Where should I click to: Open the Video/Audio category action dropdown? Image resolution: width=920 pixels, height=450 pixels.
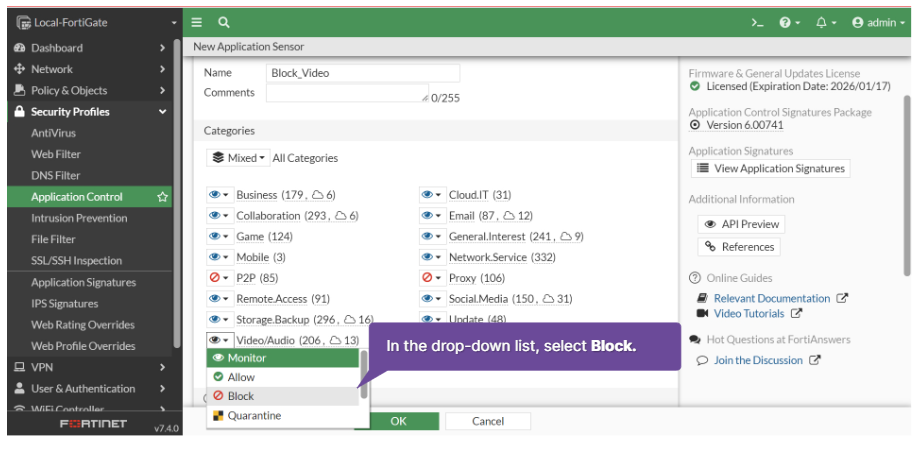point(220,340)
